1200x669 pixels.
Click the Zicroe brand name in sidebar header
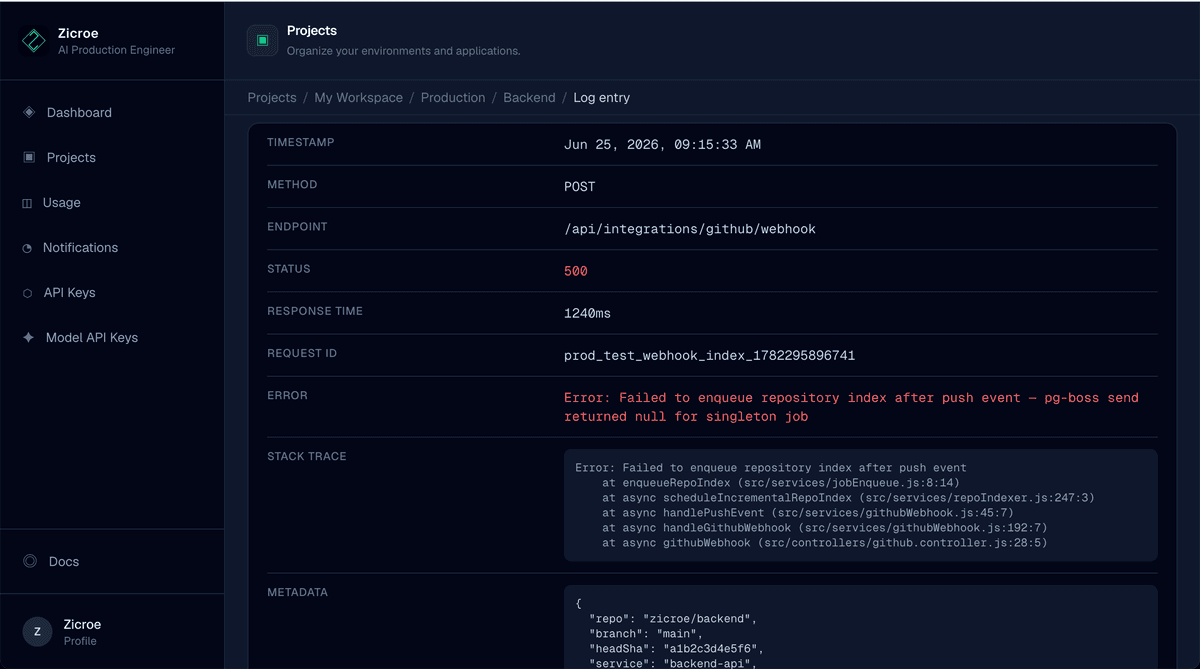78,33
